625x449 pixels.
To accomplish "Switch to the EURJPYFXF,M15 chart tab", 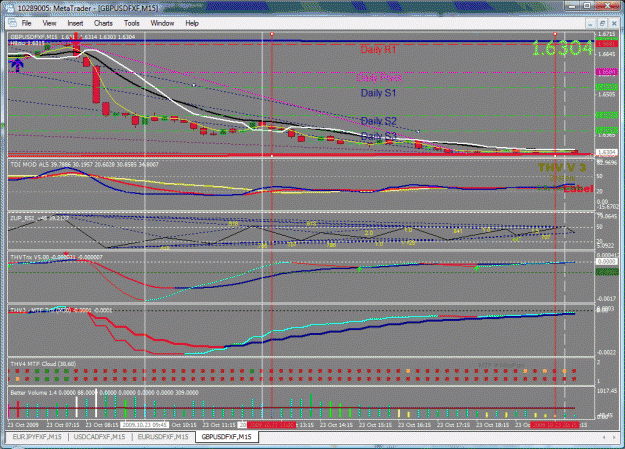I will coord(37,437).
